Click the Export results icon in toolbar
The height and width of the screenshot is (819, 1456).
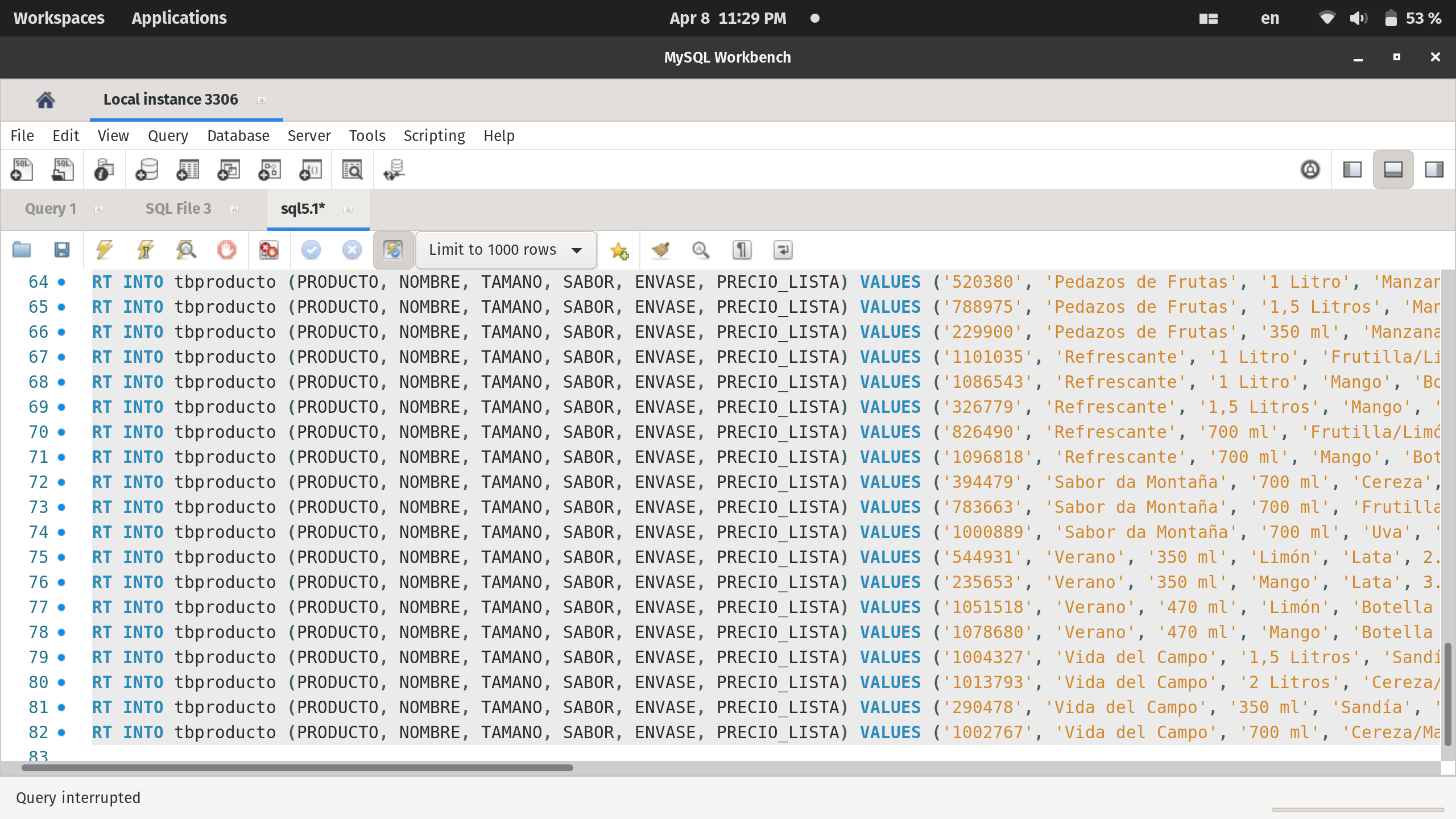783,250
